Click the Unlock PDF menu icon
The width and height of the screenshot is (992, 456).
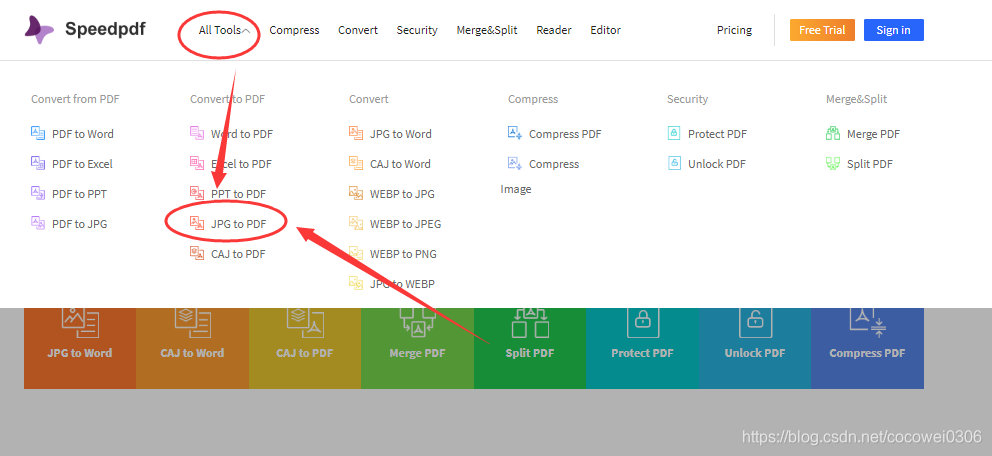[674, 163]
